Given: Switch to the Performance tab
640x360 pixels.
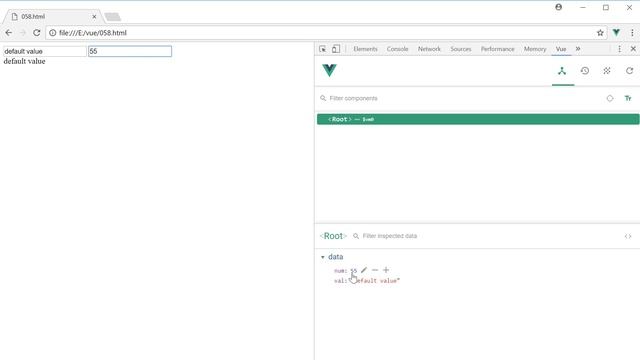Looking at the screenshot, I should (497, 49).
